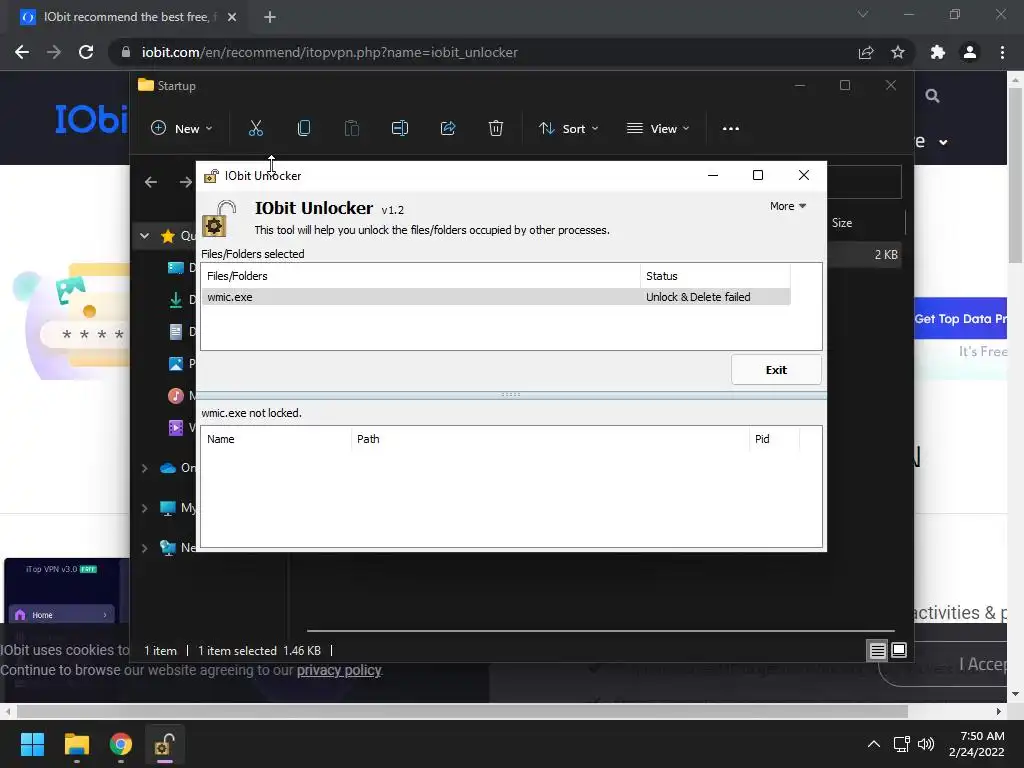Viewport: 1024px width, 768px height.
Task: Click the webpage vertical scrollbar thumb
Action: 1015,175
